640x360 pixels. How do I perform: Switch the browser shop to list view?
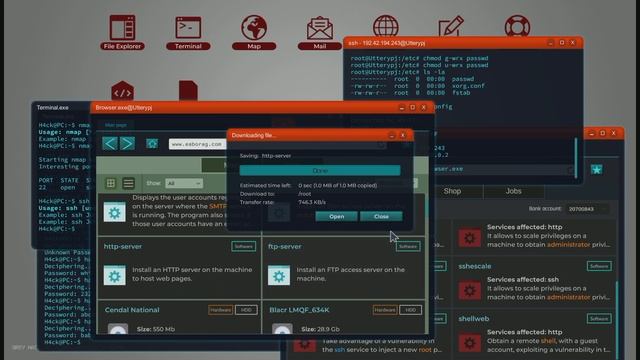coord(129,183)
